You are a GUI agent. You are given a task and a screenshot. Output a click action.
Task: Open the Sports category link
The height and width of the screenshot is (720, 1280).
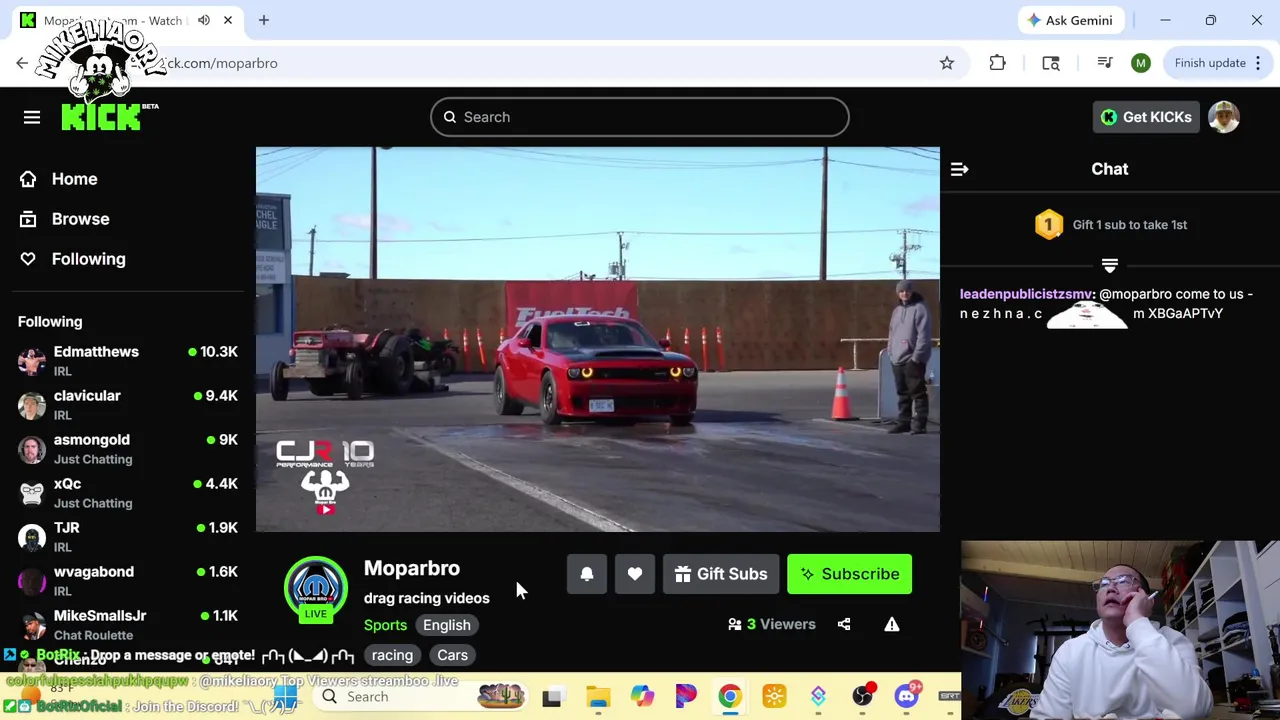click(x=385, y=625)
